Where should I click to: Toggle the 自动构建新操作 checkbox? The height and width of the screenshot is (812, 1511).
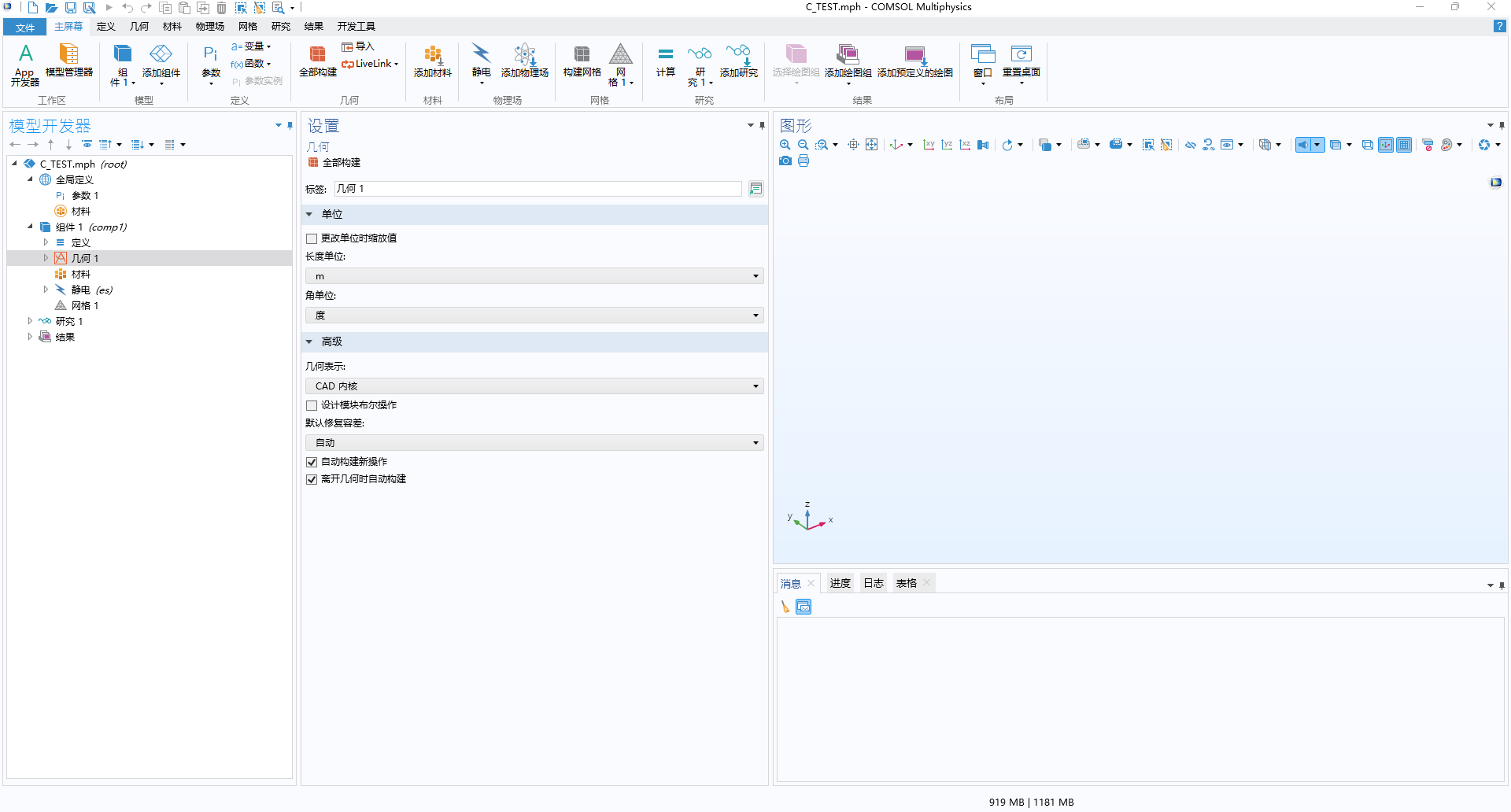click(312, 462)
